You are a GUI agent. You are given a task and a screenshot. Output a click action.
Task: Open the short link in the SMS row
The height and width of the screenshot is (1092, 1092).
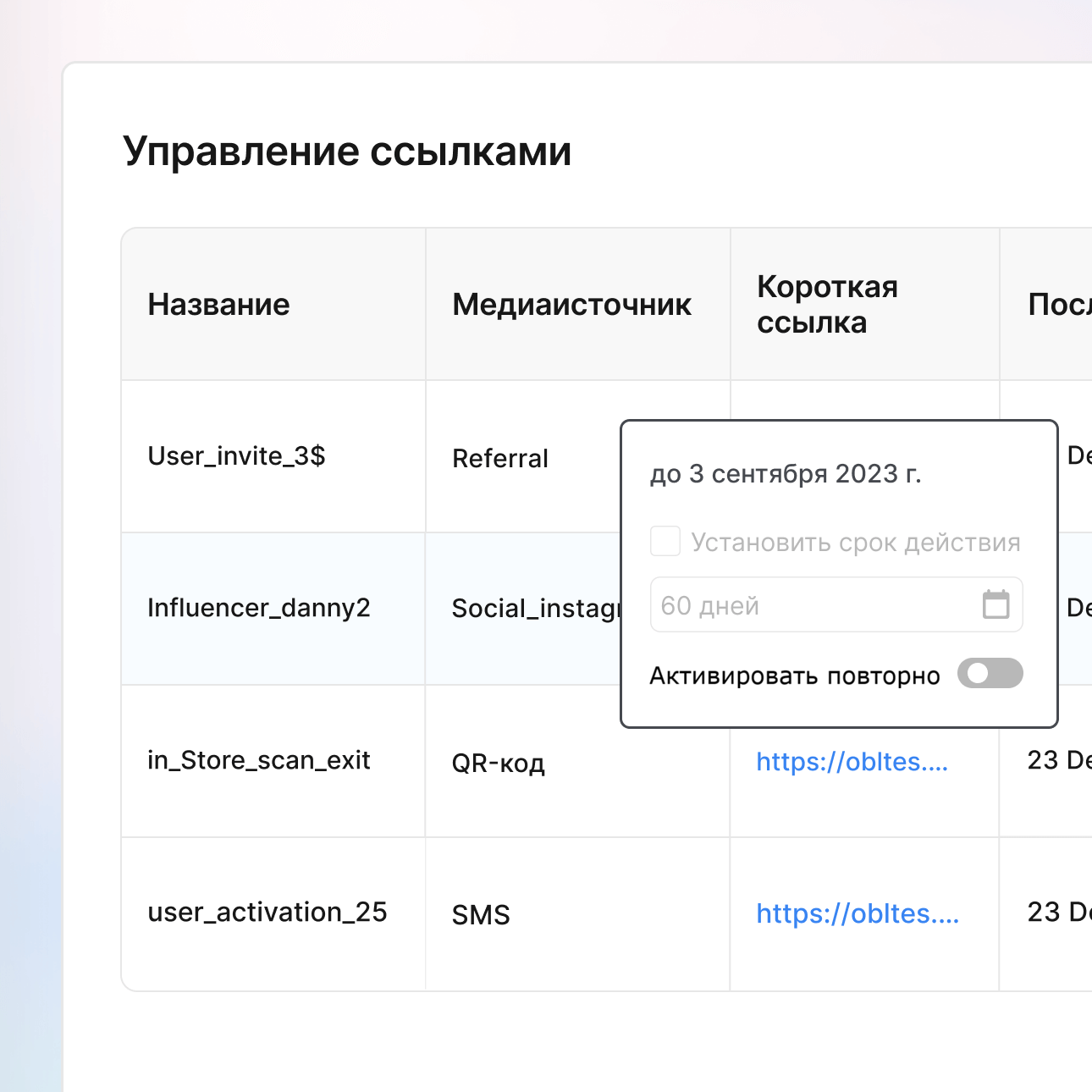(x=857, y=914)
